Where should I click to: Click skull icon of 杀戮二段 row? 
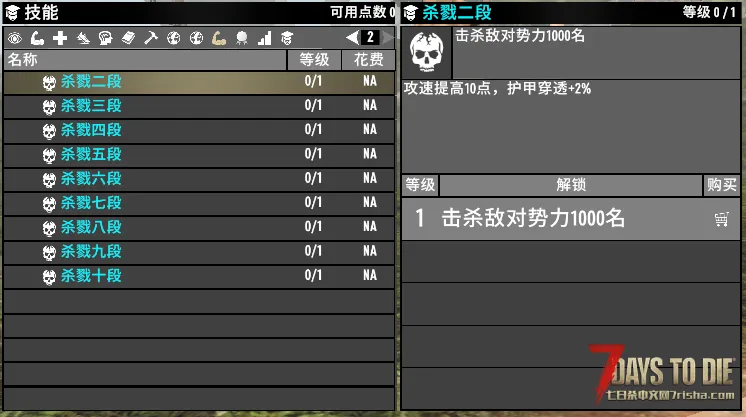coord(49,83)
